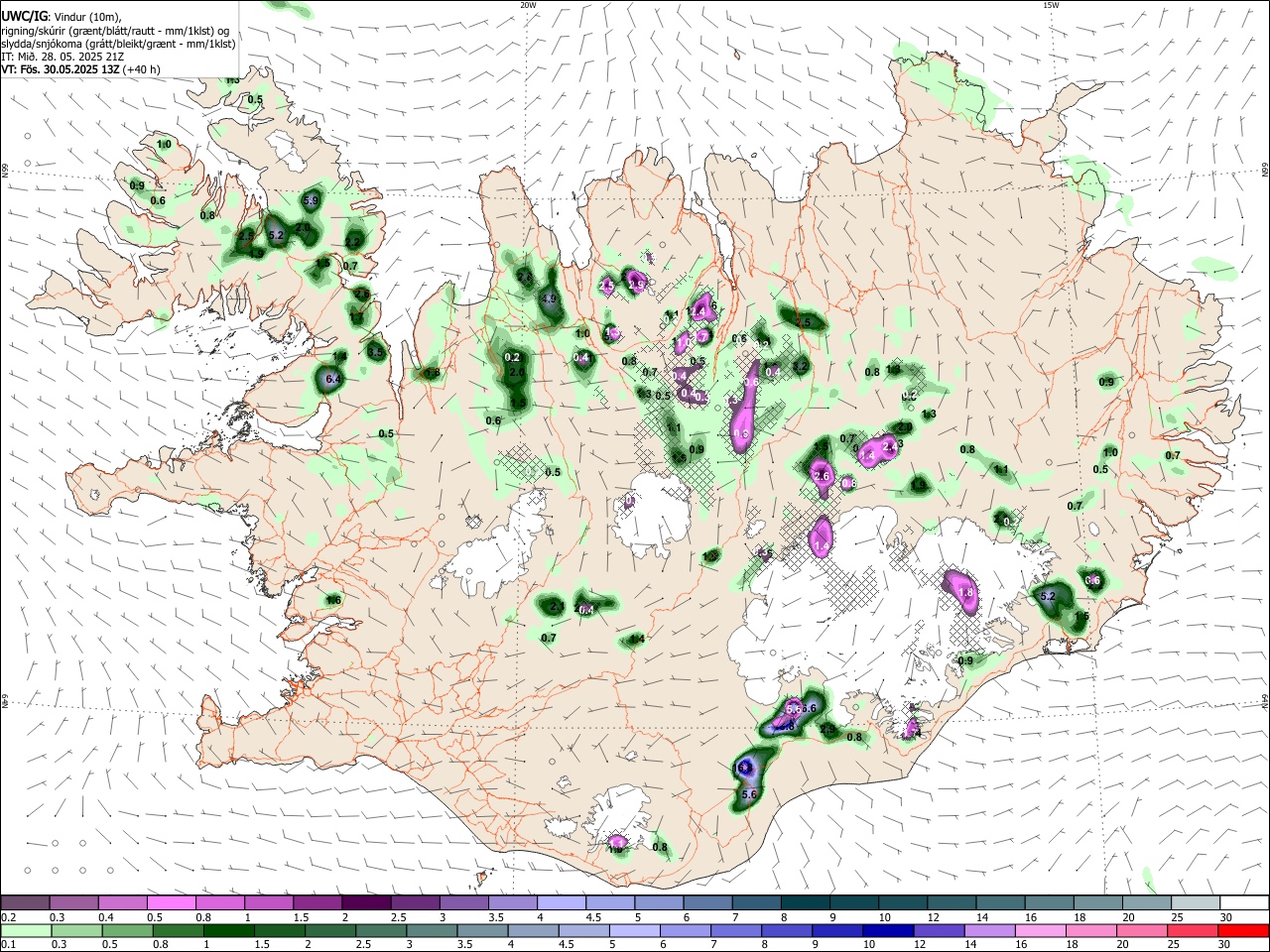Select lower legend swatch between 8 and 9

click(x=787, y=930)
